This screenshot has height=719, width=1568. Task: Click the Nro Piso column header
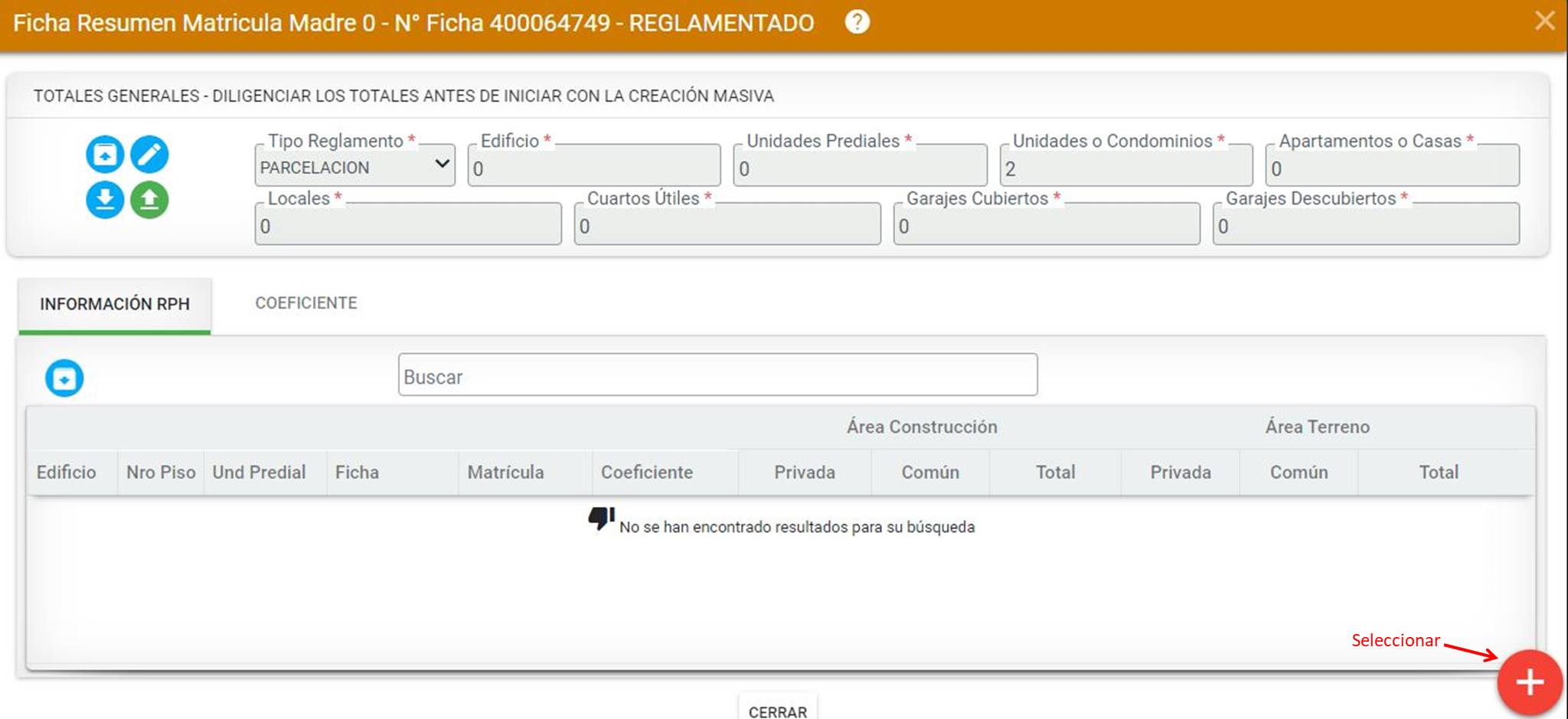161,472
